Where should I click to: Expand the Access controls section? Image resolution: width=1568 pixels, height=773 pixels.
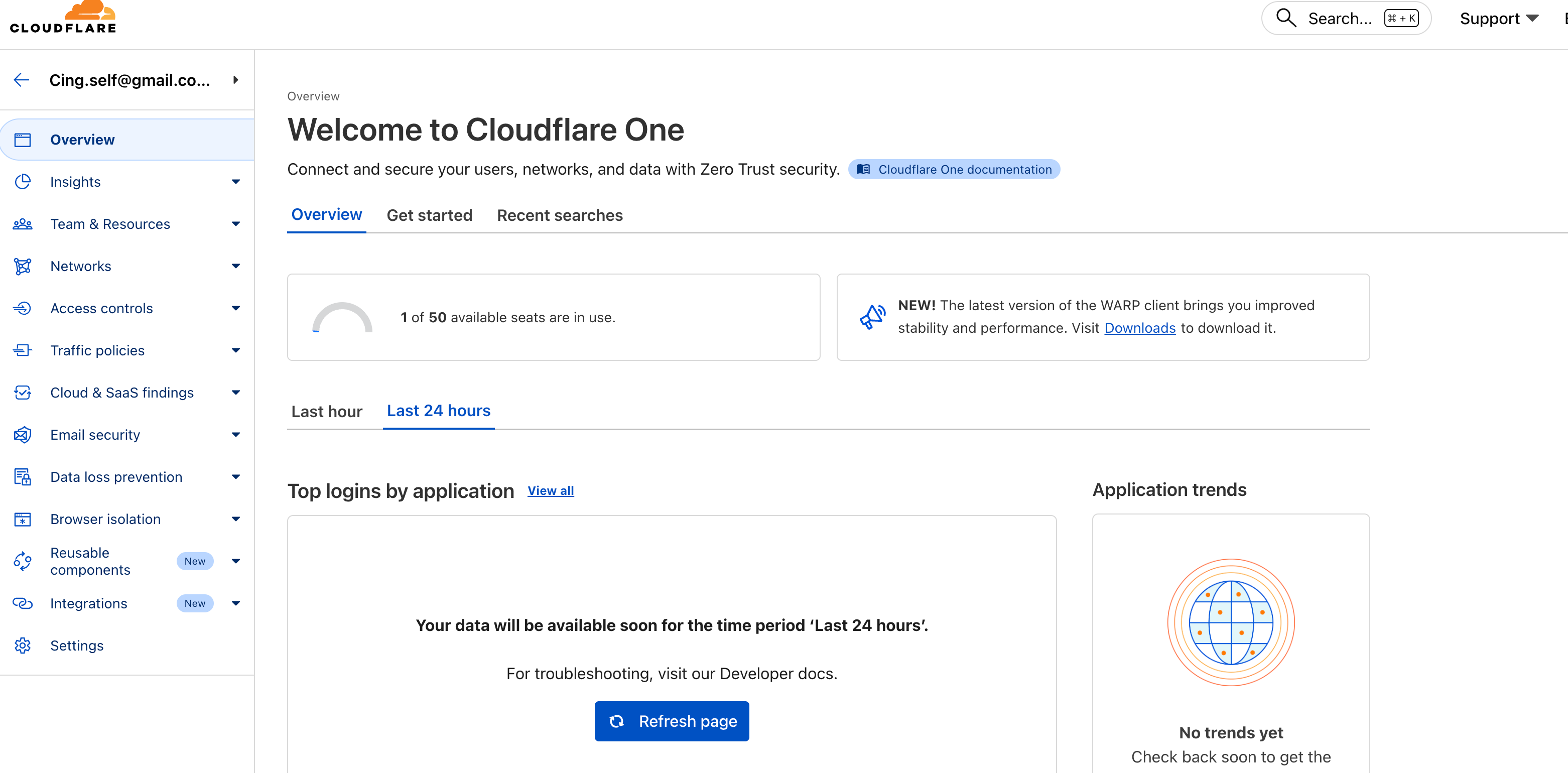click(x=235, y=308)
